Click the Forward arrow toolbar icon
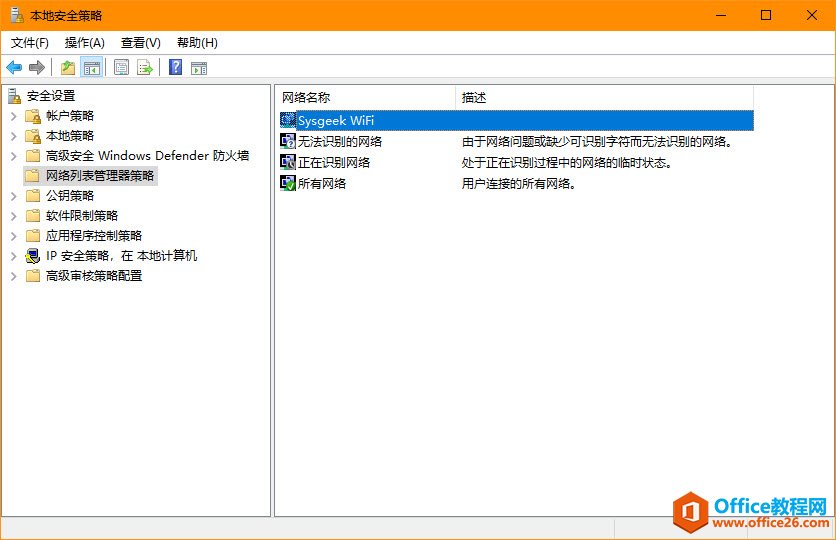 coord(37,68)
